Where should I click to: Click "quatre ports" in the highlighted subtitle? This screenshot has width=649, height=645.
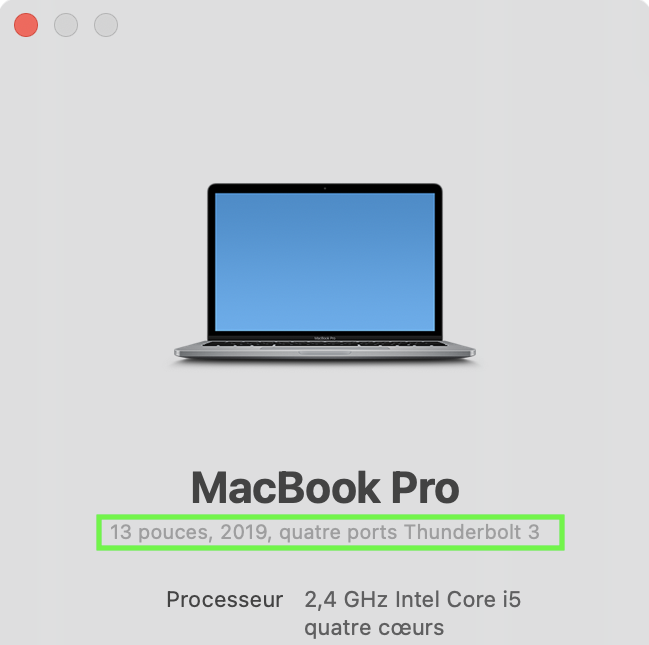338,533
